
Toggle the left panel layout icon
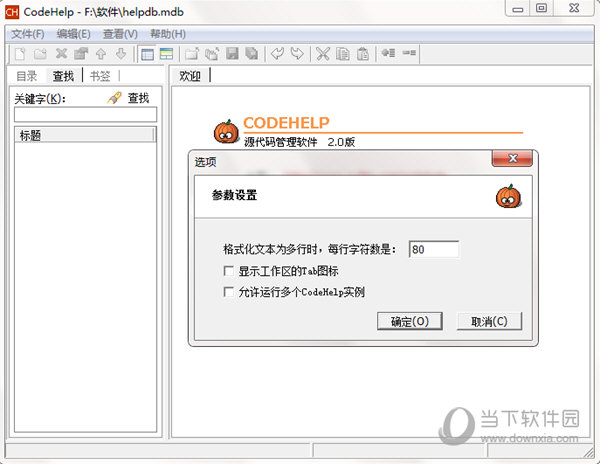click(147, 54)
